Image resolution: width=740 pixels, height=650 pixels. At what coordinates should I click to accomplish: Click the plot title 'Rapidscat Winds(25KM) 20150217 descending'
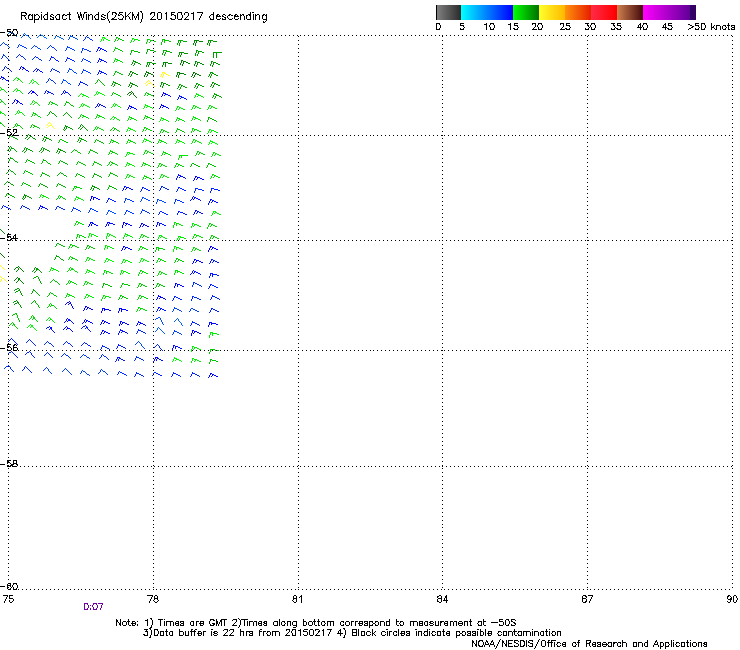coord(143,17)
